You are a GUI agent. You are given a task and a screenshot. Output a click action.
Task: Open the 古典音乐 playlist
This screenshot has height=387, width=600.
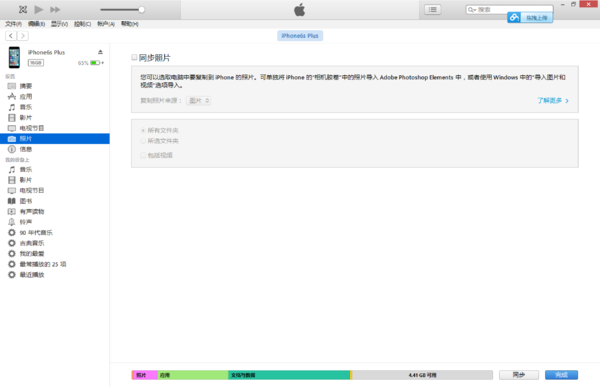point(55,243)
